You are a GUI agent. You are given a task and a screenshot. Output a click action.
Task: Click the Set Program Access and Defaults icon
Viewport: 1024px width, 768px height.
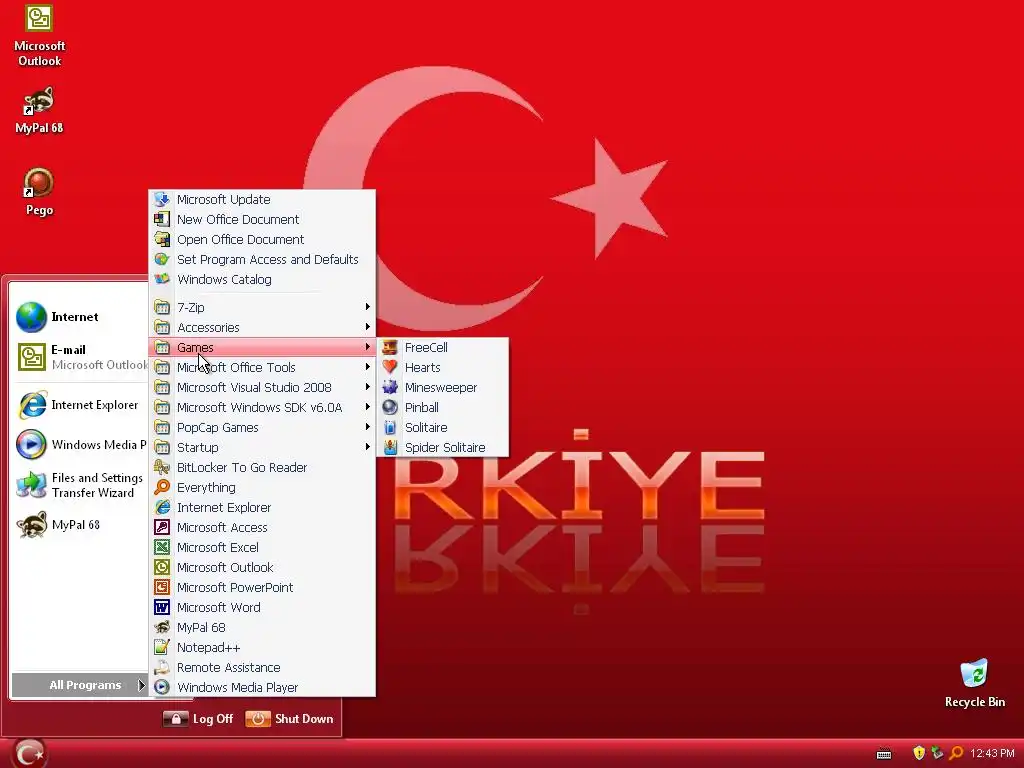[x=162, y=259]
